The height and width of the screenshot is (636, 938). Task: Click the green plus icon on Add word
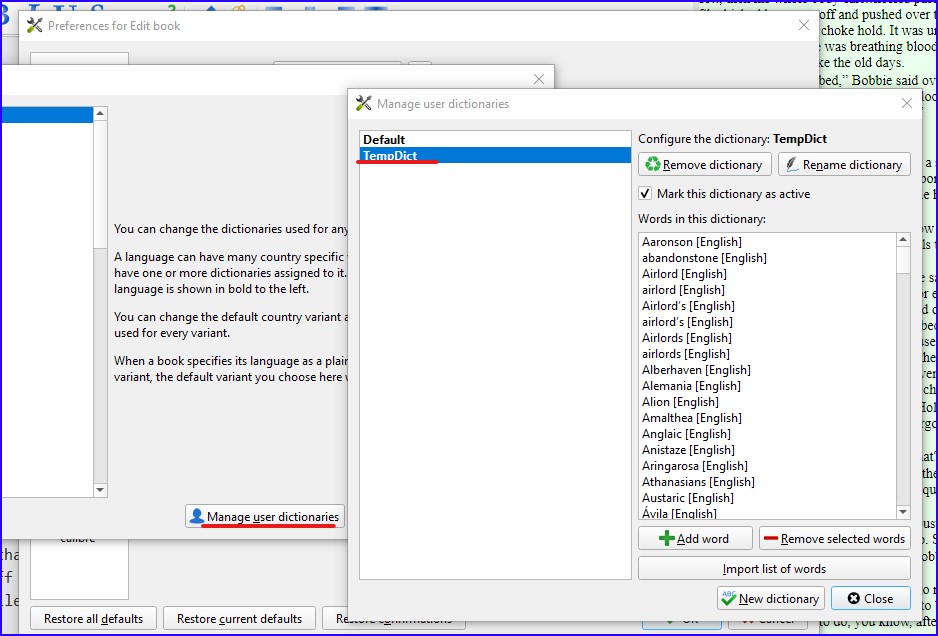click(666, 538)
